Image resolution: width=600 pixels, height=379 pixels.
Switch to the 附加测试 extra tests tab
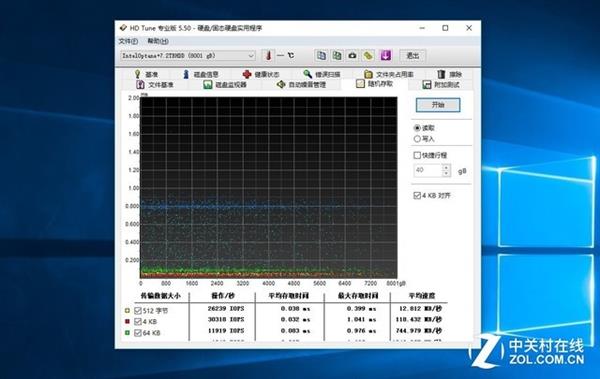tap(441, 85)
